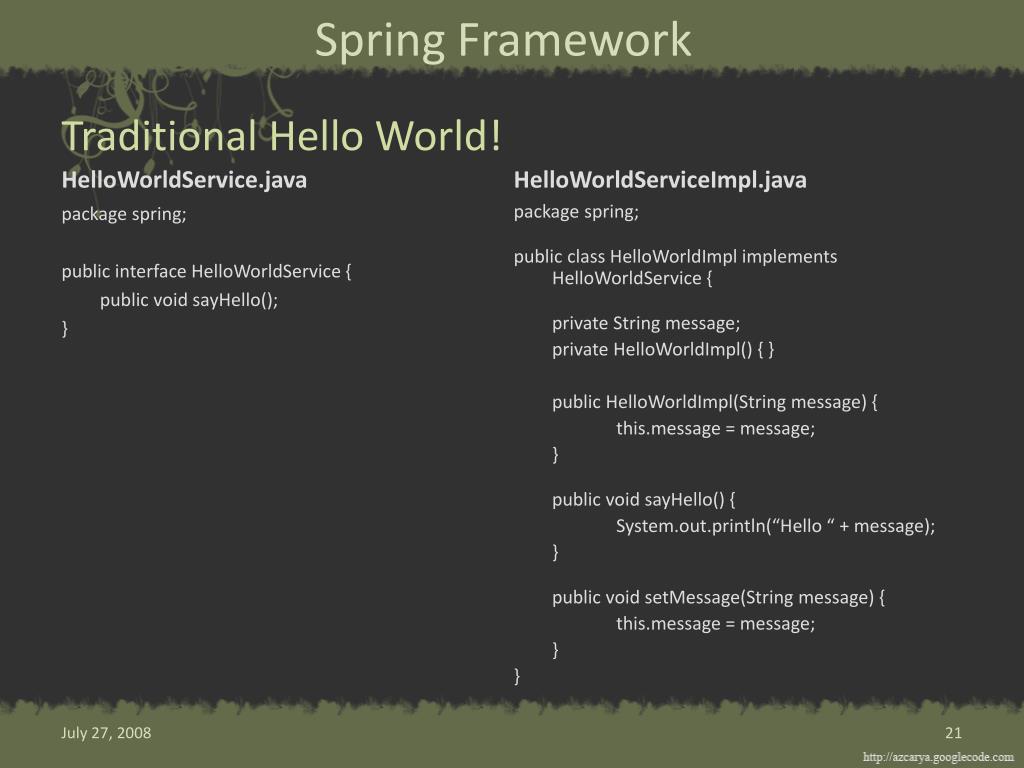This screenshot has height=768, width=1024.
Task: Click the July 27, 2008 date footer
Action: [106, 733]
